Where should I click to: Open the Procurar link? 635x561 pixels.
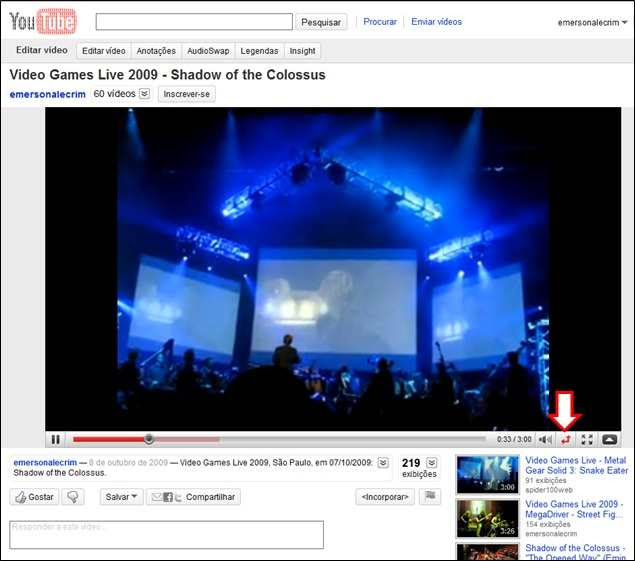380,21
